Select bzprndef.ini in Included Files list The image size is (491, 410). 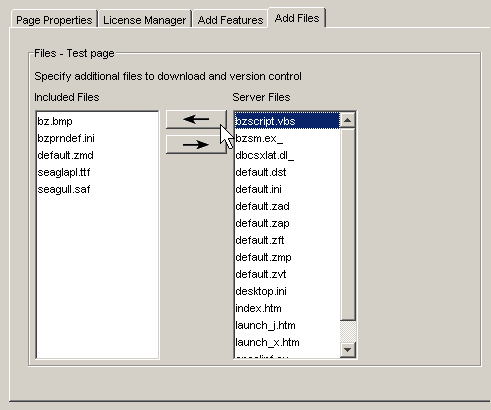click(x=66, y=138)
